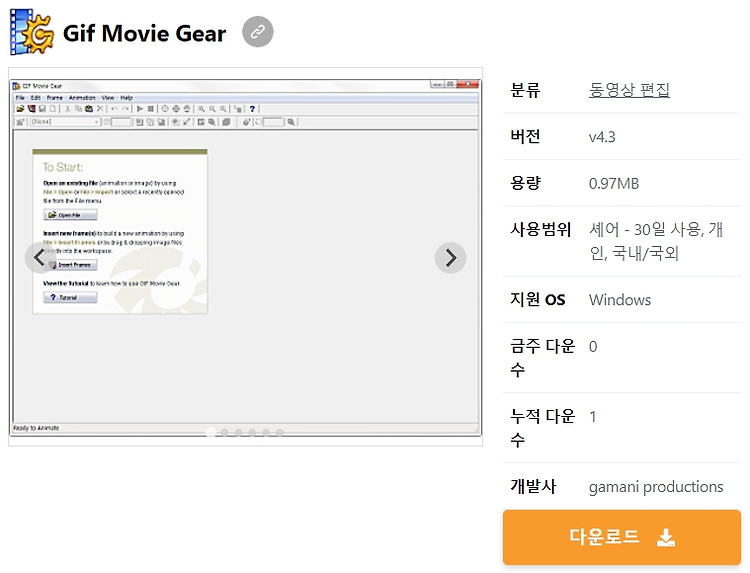
Task: Open the Gif Movie Gear screenshot preview
Action: (x=245, y=257)
